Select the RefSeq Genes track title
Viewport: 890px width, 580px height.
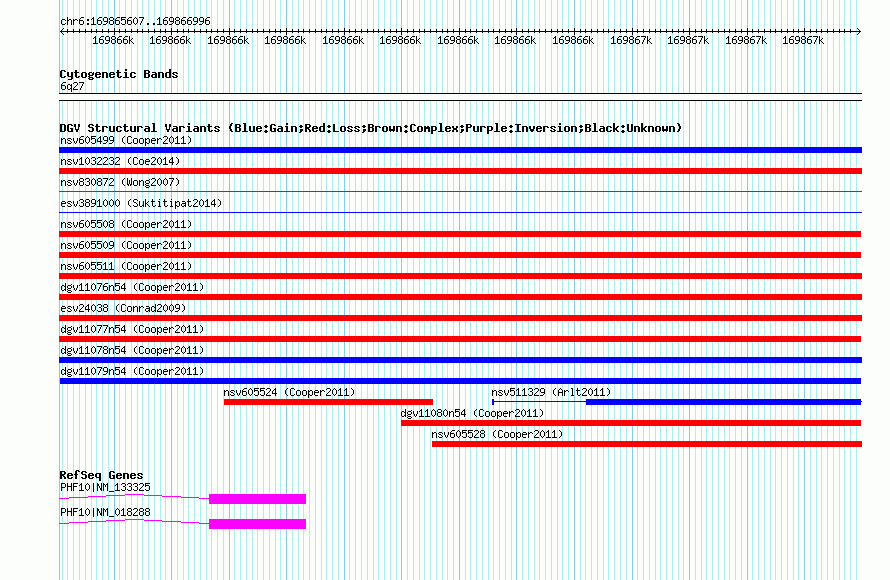(101, 475)
